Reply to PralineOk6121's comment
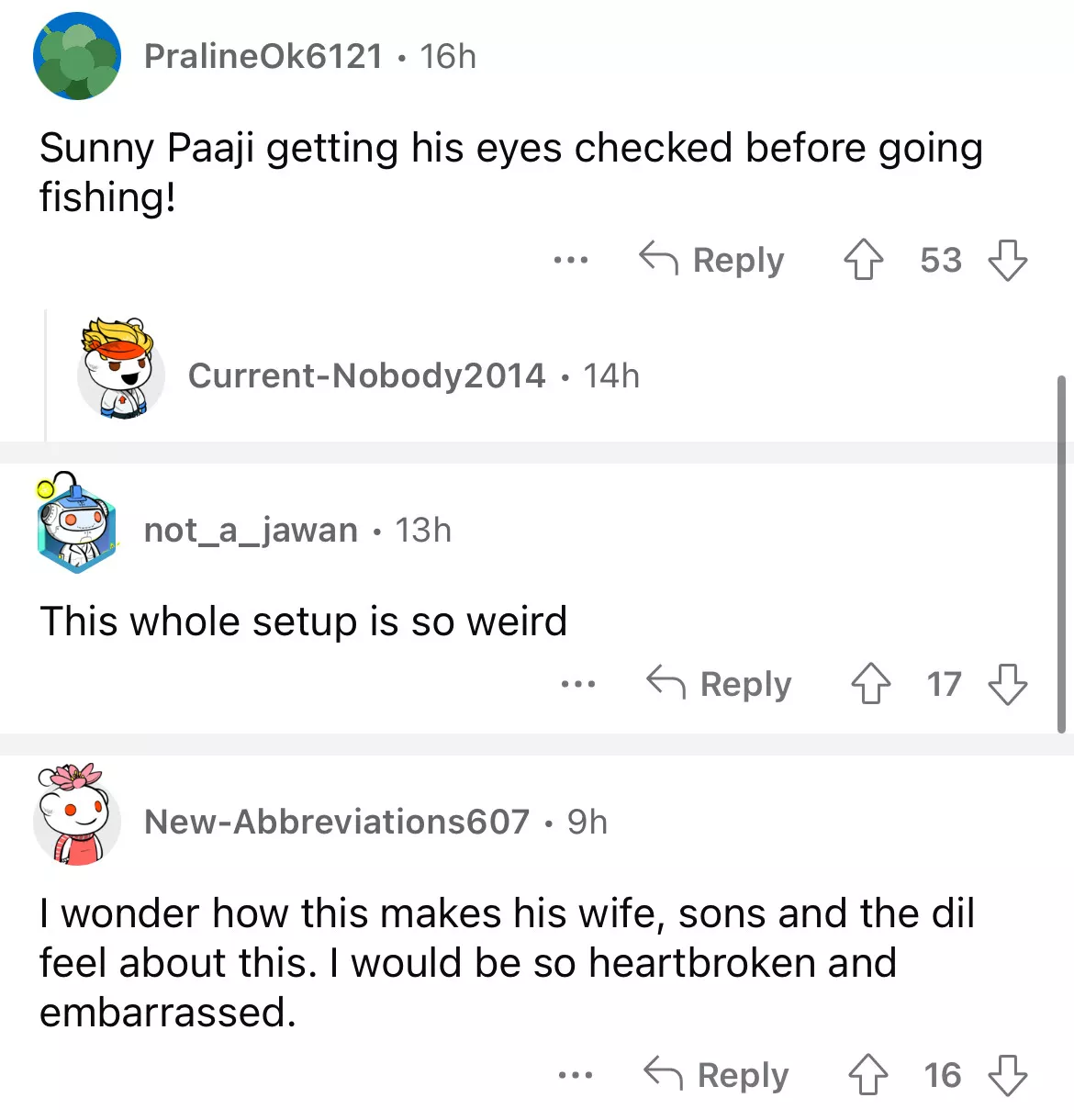1074x1120 pixels. coord(712,260)
